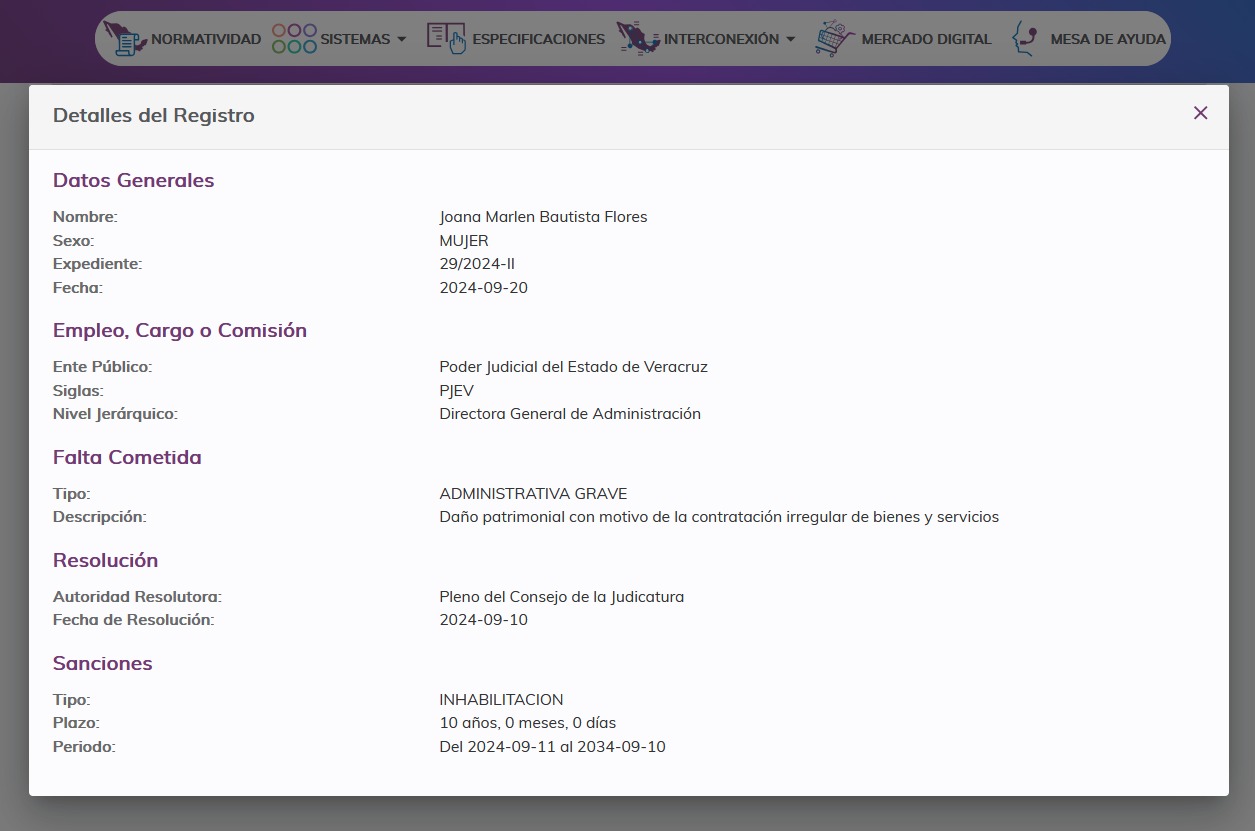Click the Especificaciones book and hand icon
The width and height of the screenshot is (1255, 831).
click(x=446, y=39)
